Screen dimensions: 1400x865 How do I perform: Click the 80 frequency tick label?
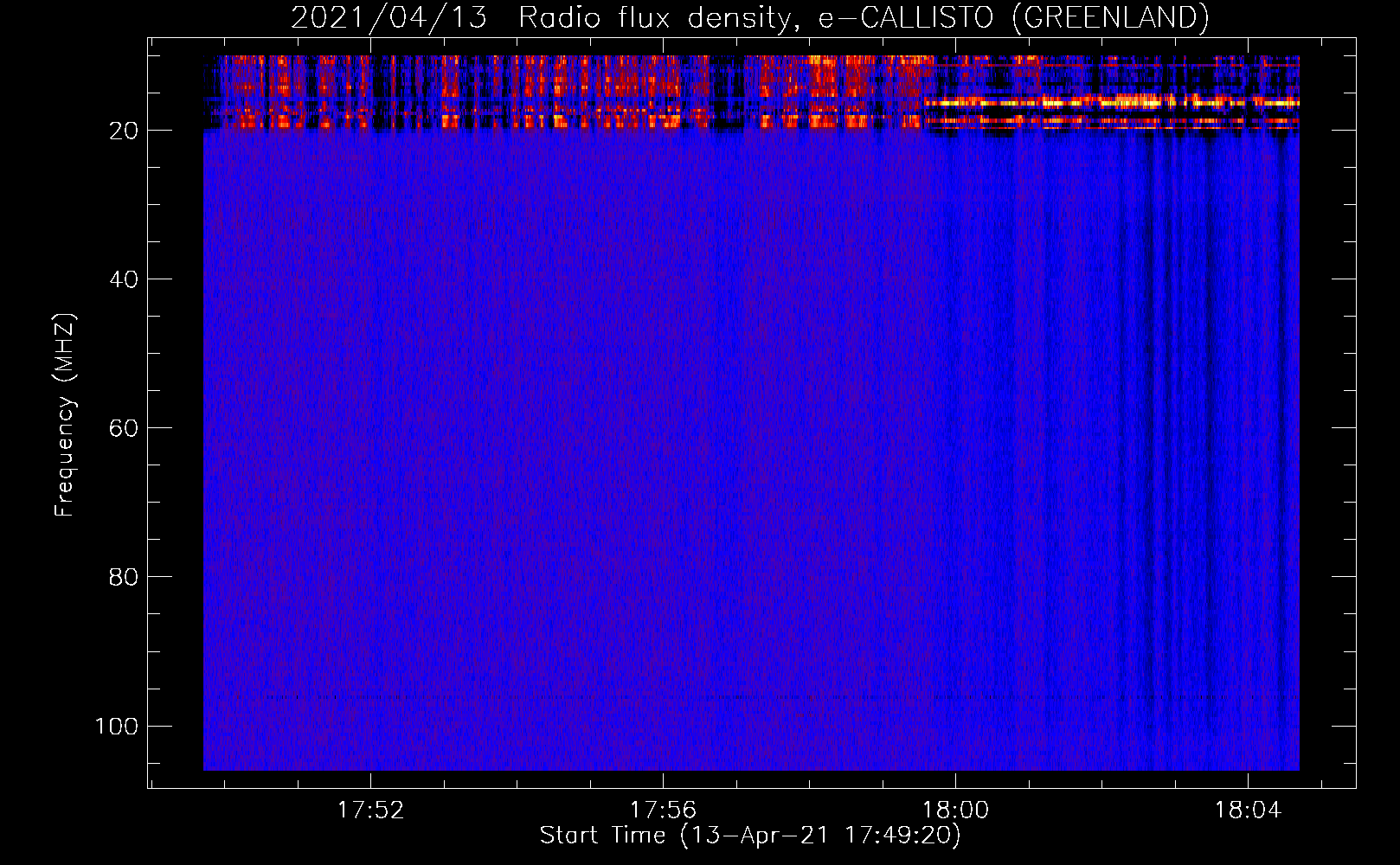(123, 577)
